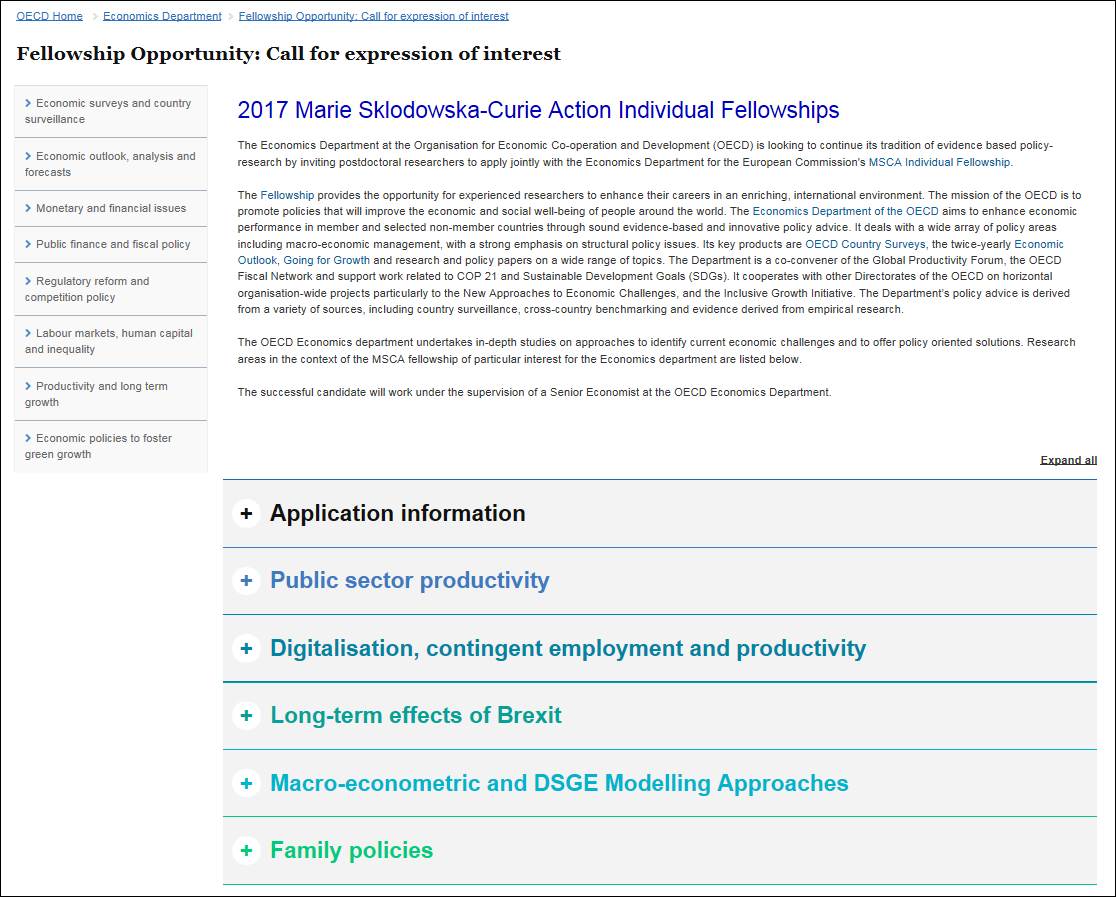
Task: Open Monetary and financial issues sidebar item
Action: (x=111, y=209)
